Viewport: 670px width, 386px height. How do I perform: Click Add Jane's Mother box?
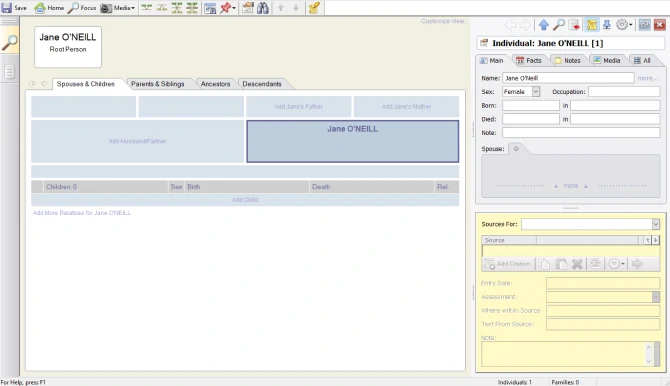point(406,106)
